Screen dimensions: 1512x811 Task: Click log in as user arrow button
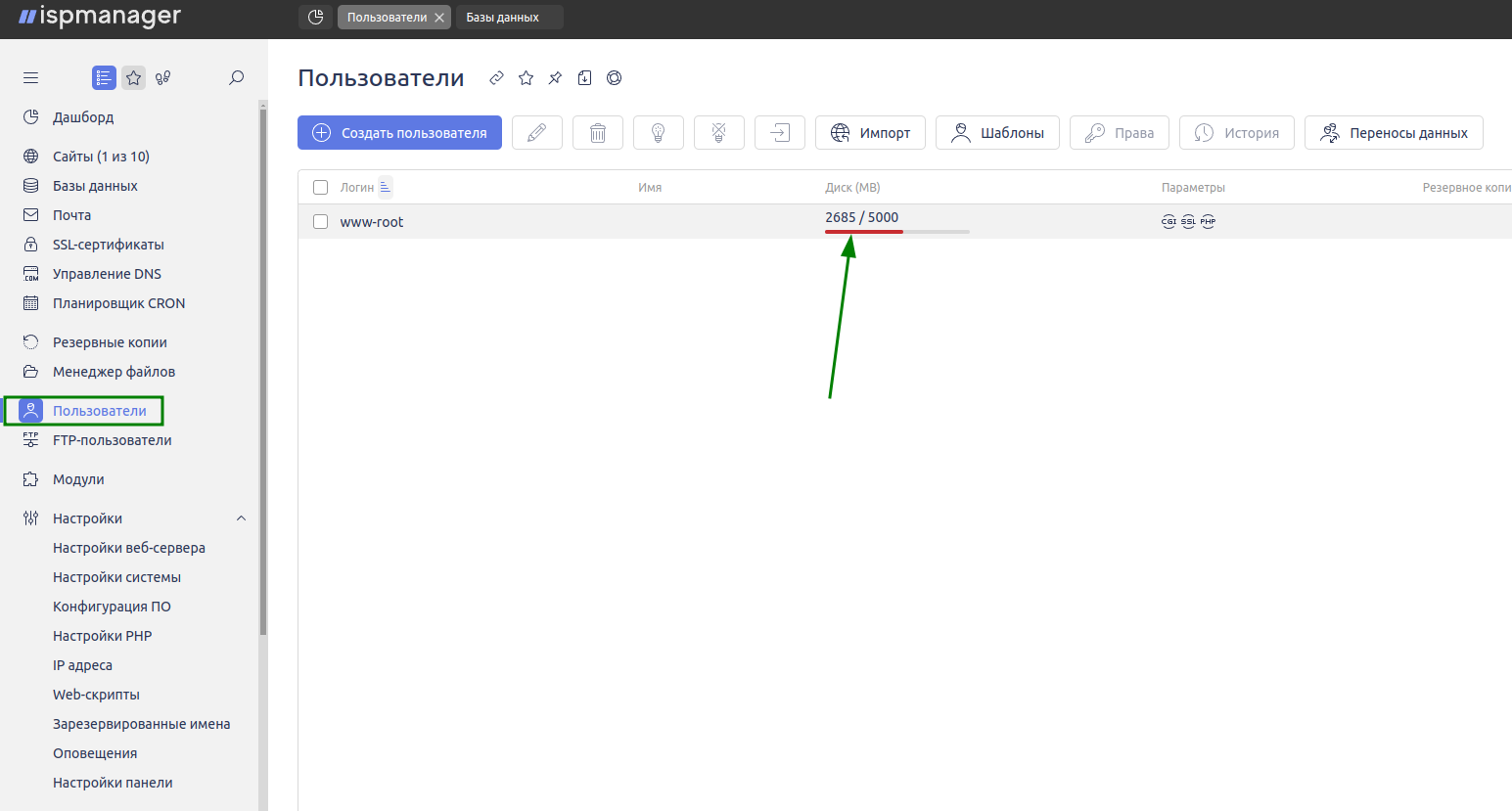[780, 133]
